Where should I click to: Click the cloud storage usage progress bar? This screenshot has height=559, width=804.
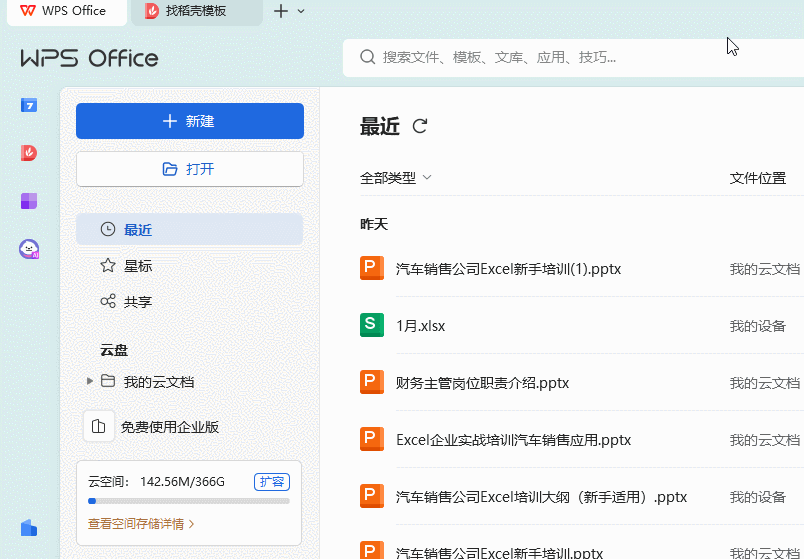189,501
